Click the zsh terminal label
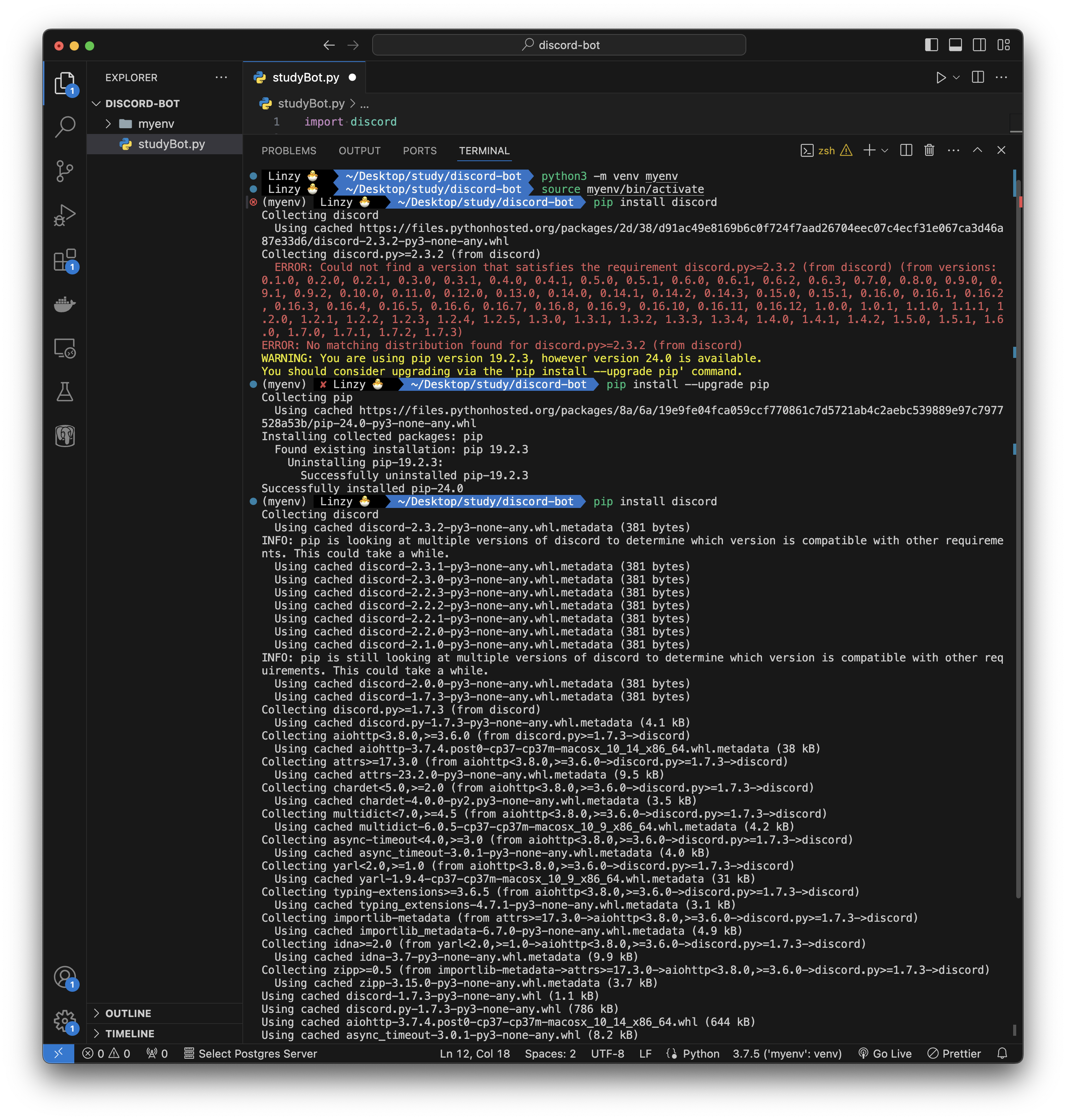Image resolution: width=1066 pixels, height=1120 pixels. point(826,150)
